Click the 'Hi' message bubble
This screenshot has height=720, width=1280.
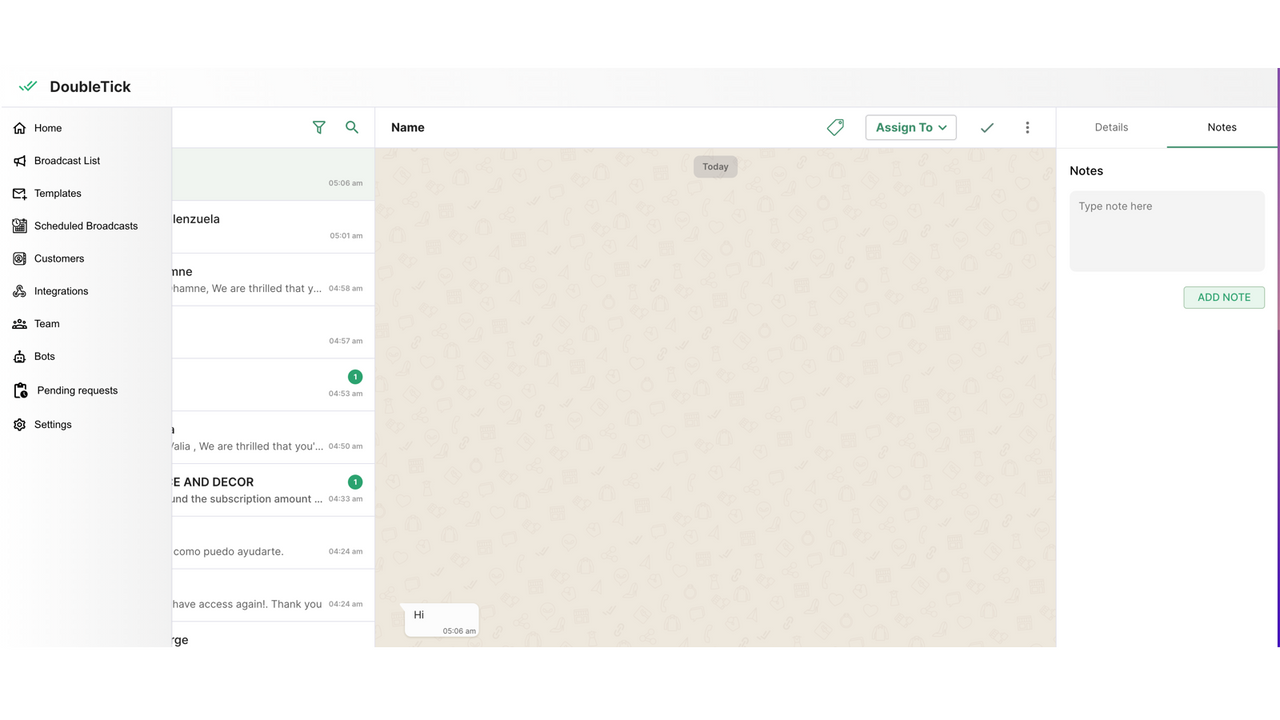click(x=442, y=620)
